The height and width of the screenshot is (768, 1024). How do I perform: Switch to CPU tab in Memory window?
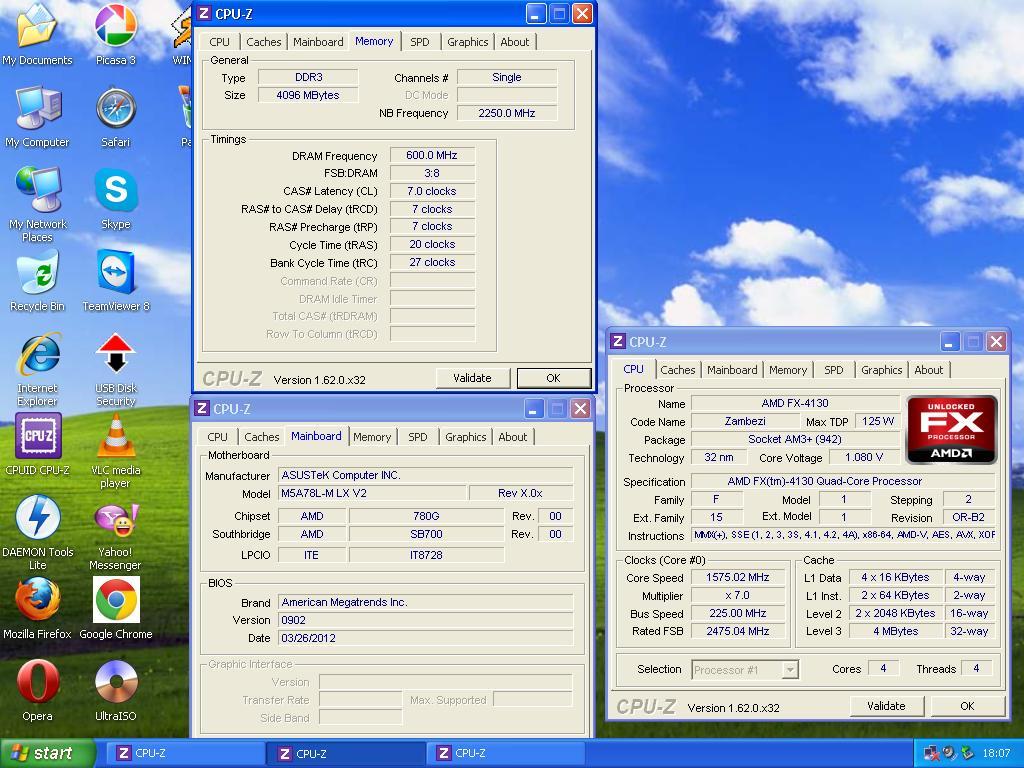[x=219, y=42]
